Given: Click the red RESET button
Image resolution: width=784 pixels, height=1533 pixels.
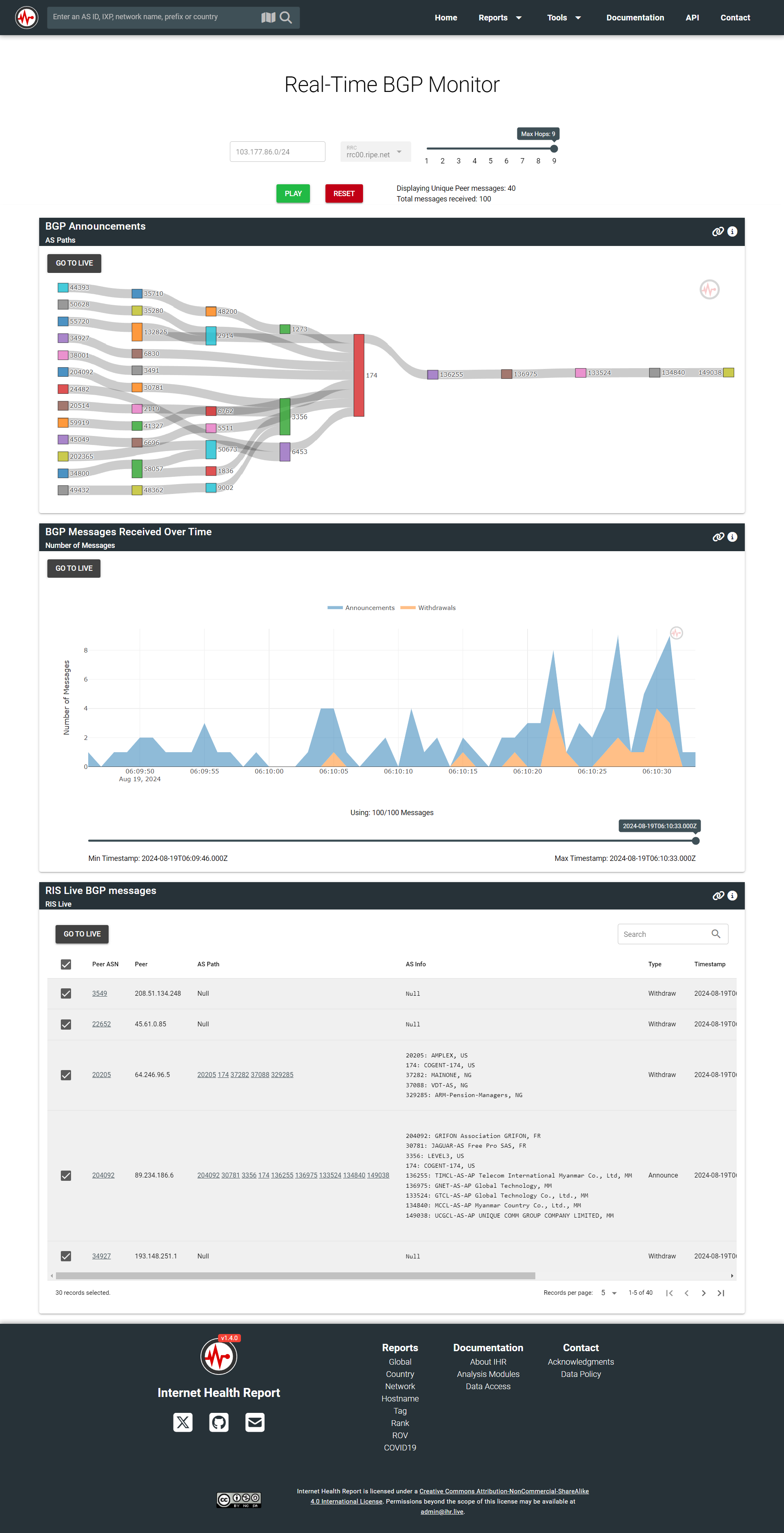Looking at the screenshot, I should coord(344,193).
